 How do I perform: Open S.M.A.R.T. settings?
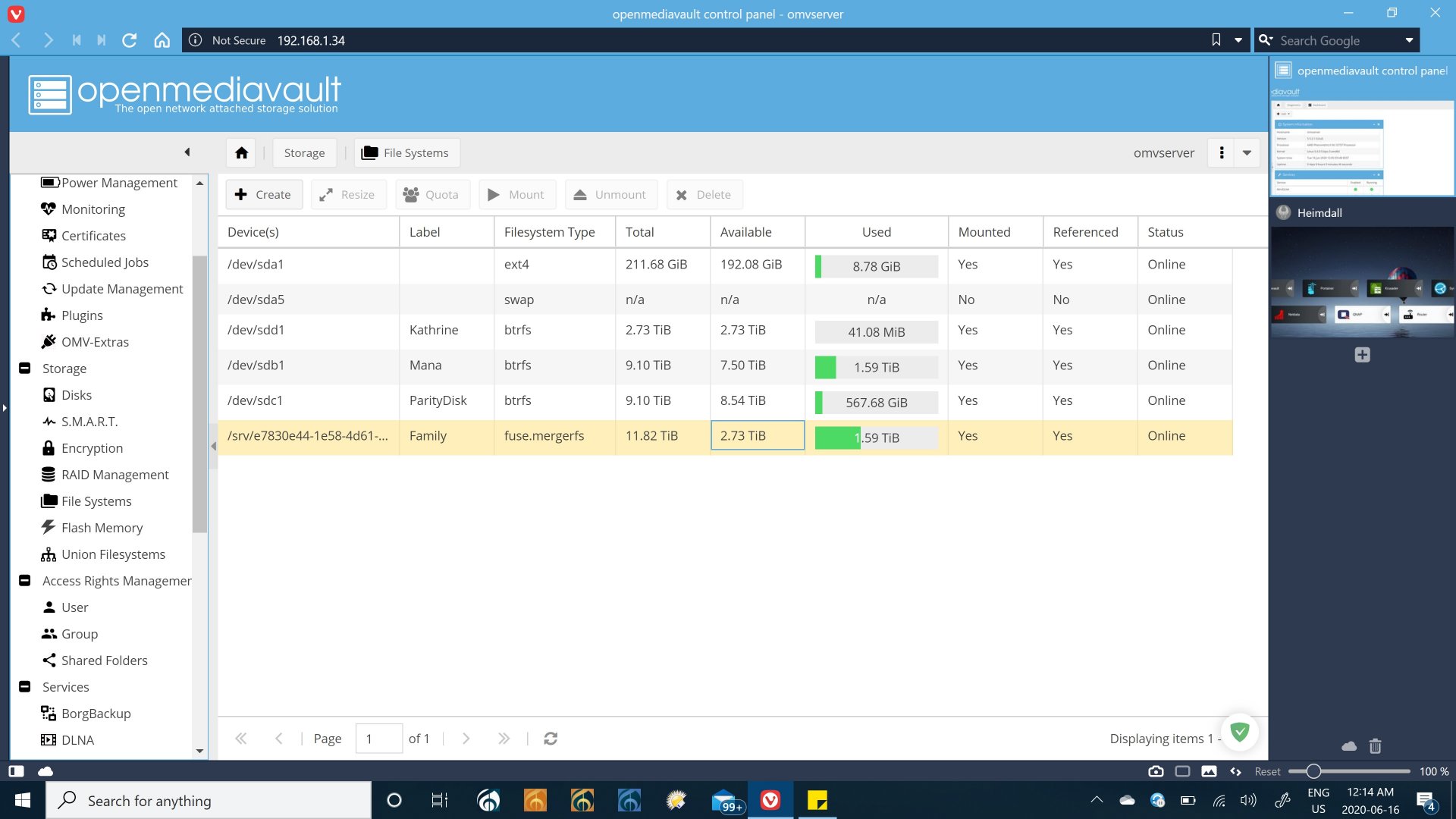click(x=80, y=422)
